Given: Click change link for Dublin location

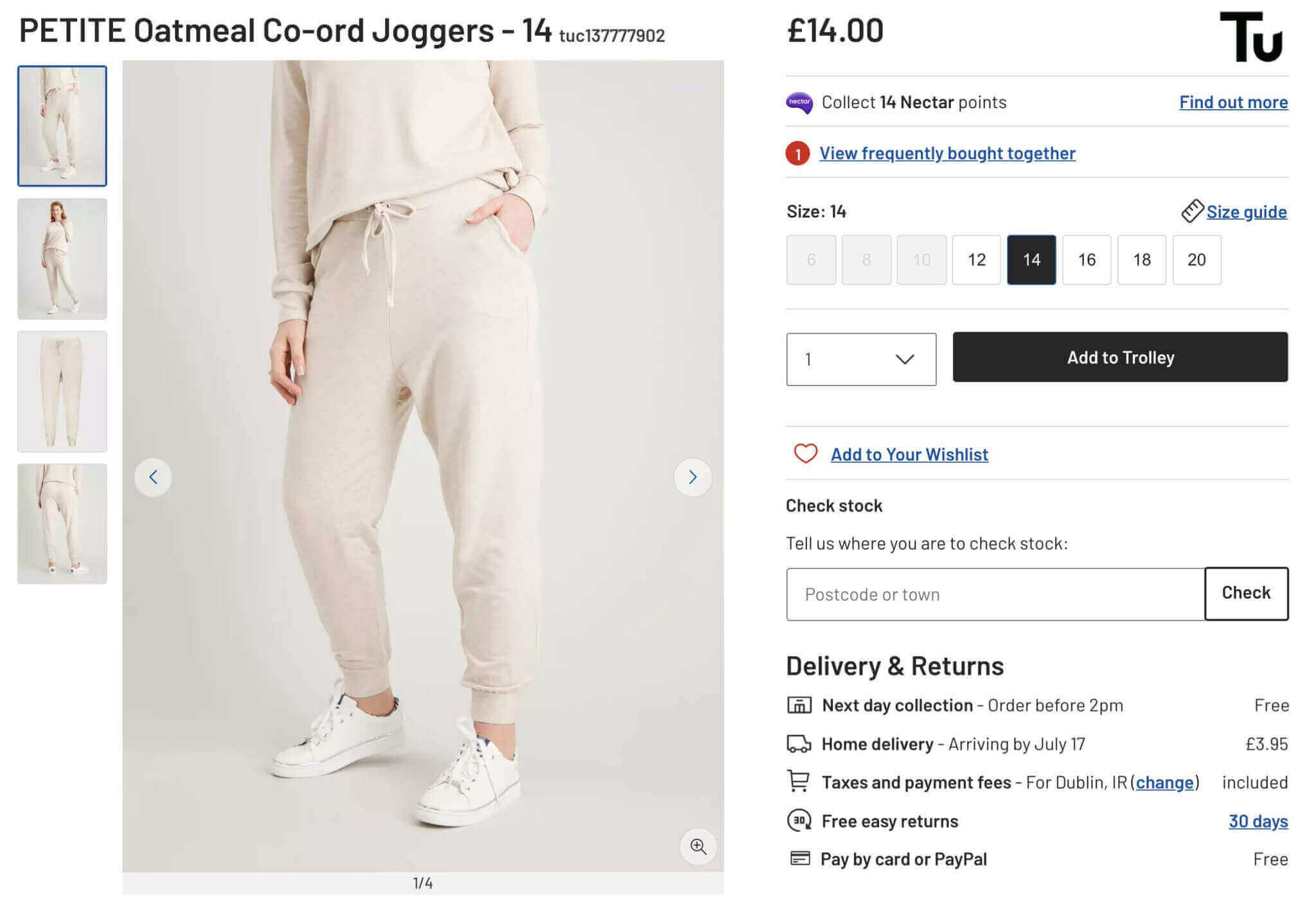Looking at the screenshot, I should 1164,782.
